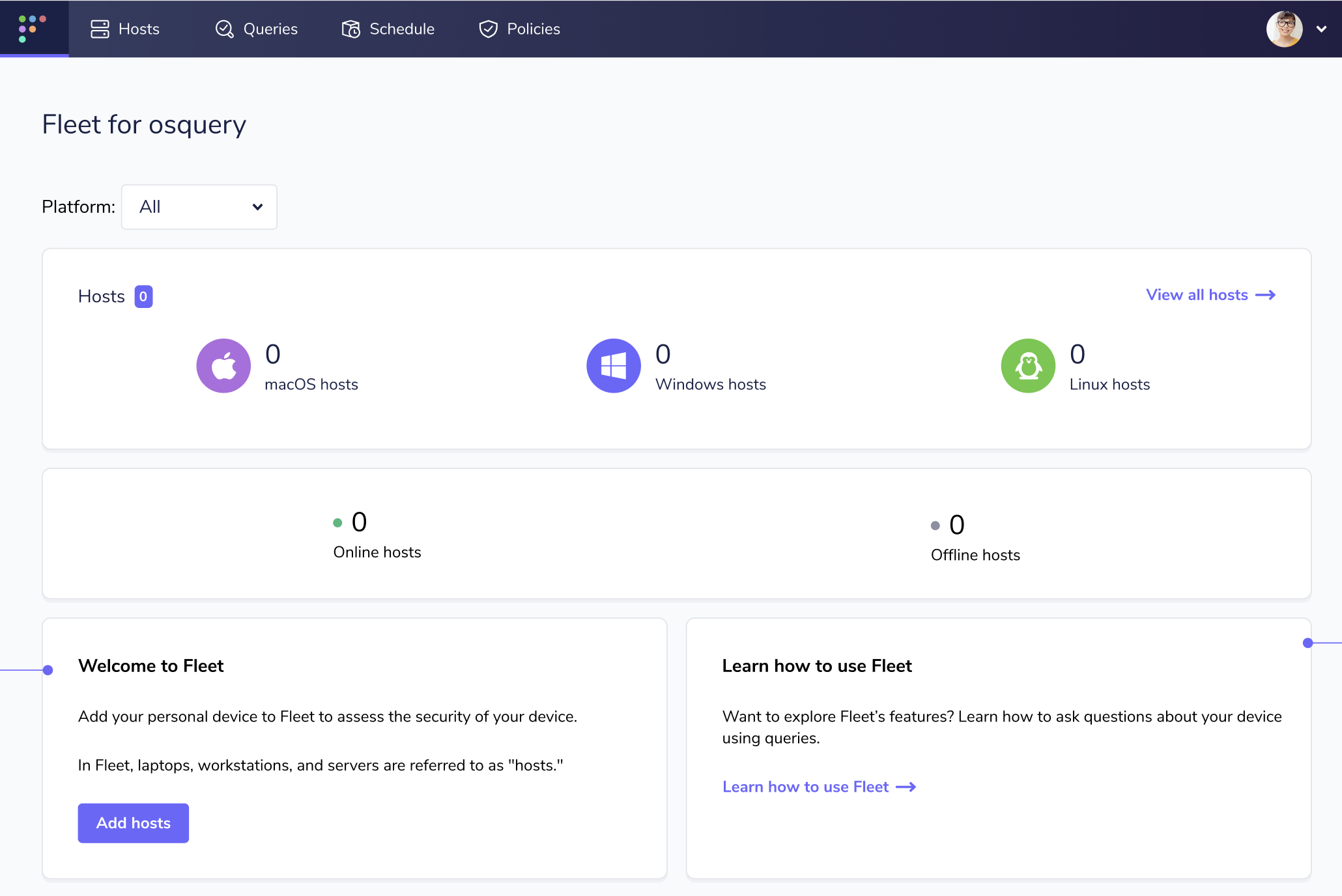Image resolution: width=1342 pixels, height=896 pixels.
Task: Click the Schedule clock icon
Action: (350, 29)
